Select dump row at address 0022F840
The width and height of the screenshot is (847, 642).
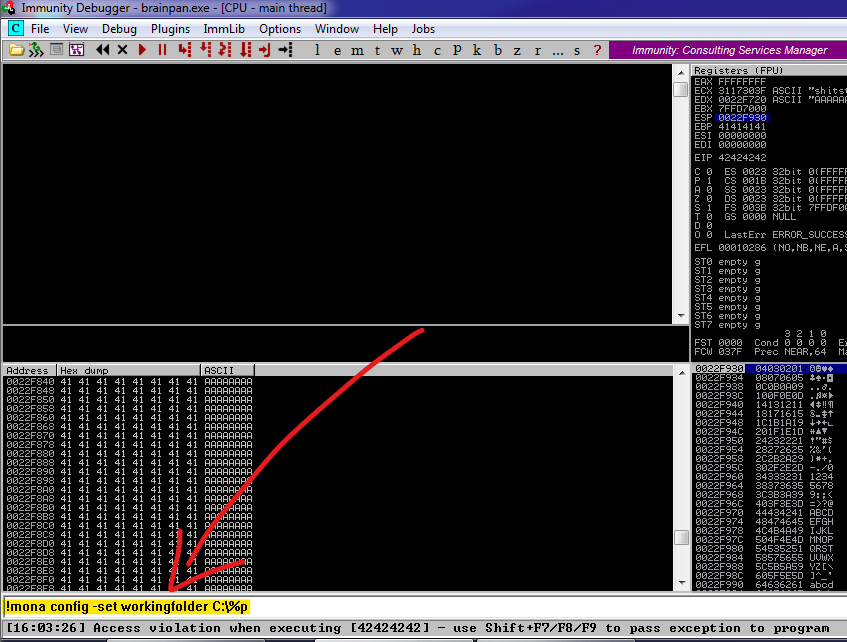pos(129,382)
